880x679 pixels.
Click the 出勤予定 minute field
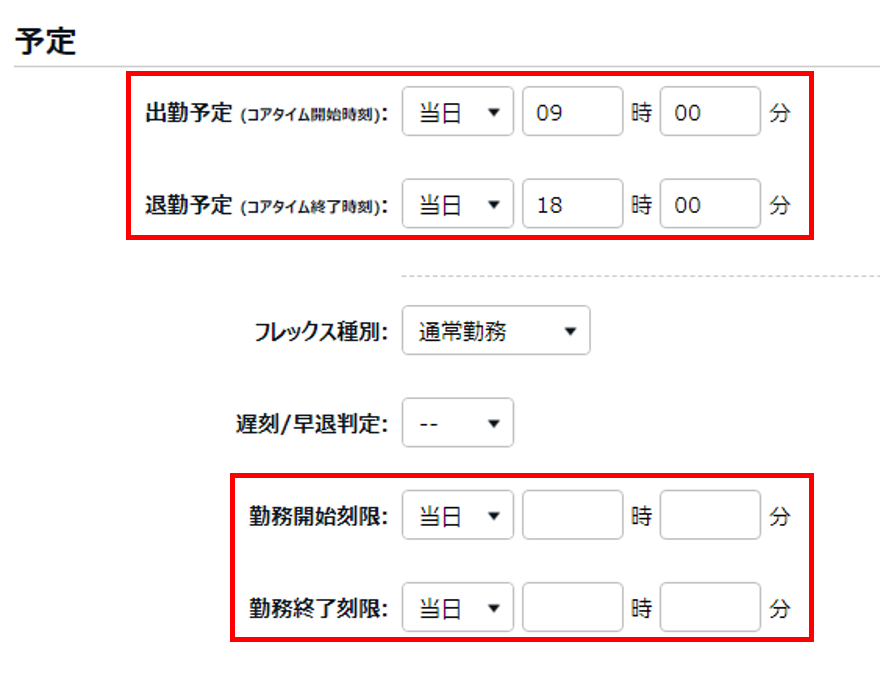710,112
